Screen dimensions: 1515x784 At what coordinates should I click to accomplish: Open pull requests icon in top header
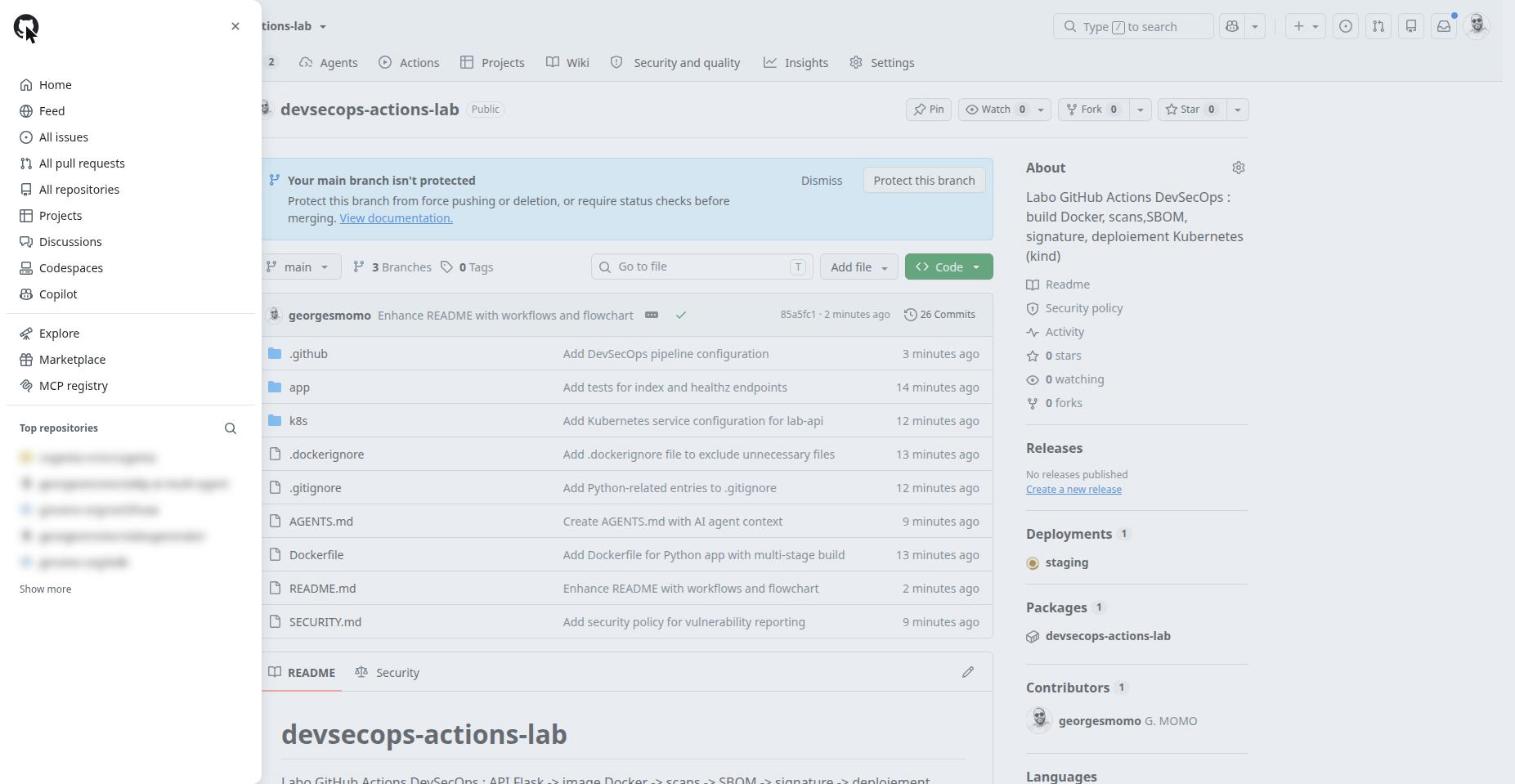pos(1378,26)
